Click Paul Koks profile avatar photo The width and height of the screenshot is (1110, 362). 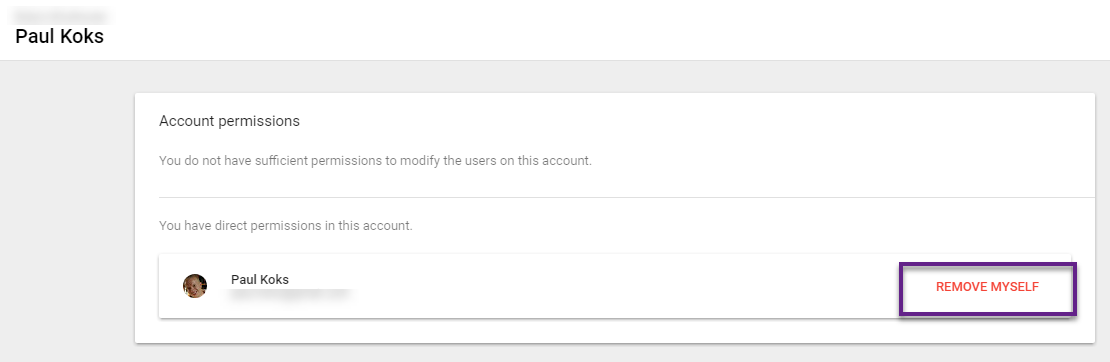[195, 286]
